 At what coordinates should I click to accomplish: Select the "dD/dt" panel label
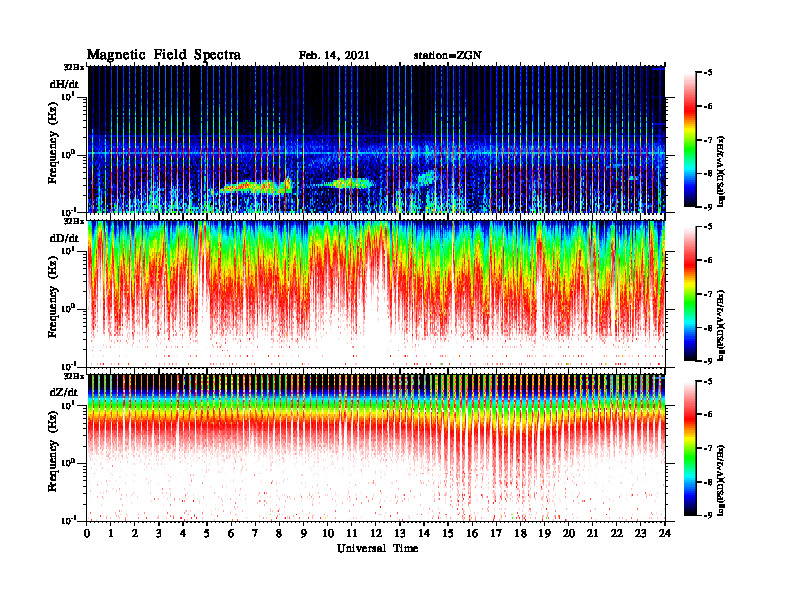(x=64, y=238)
